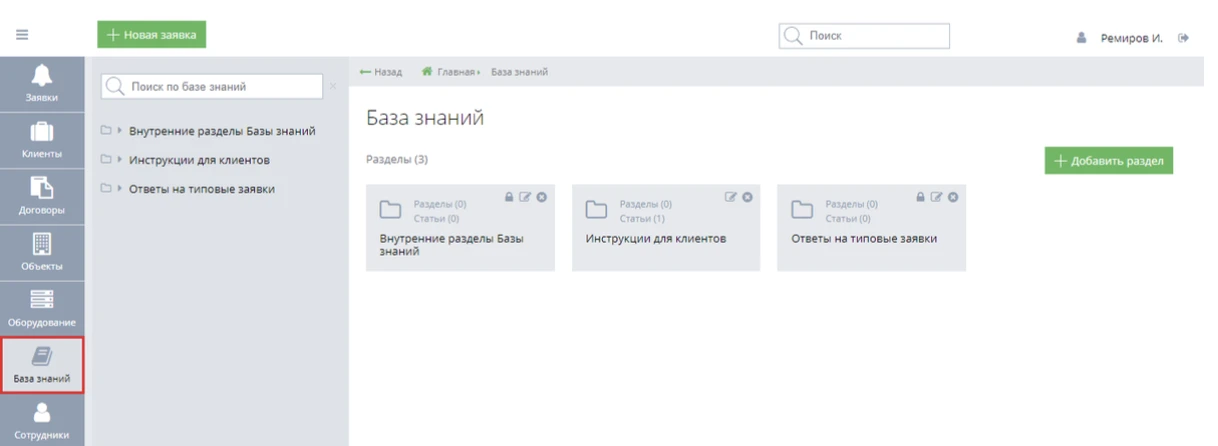Open the Клиенты section in the sidebar
The width and height of the screenshot is (1218, 446).
click(x=42, y=140)
